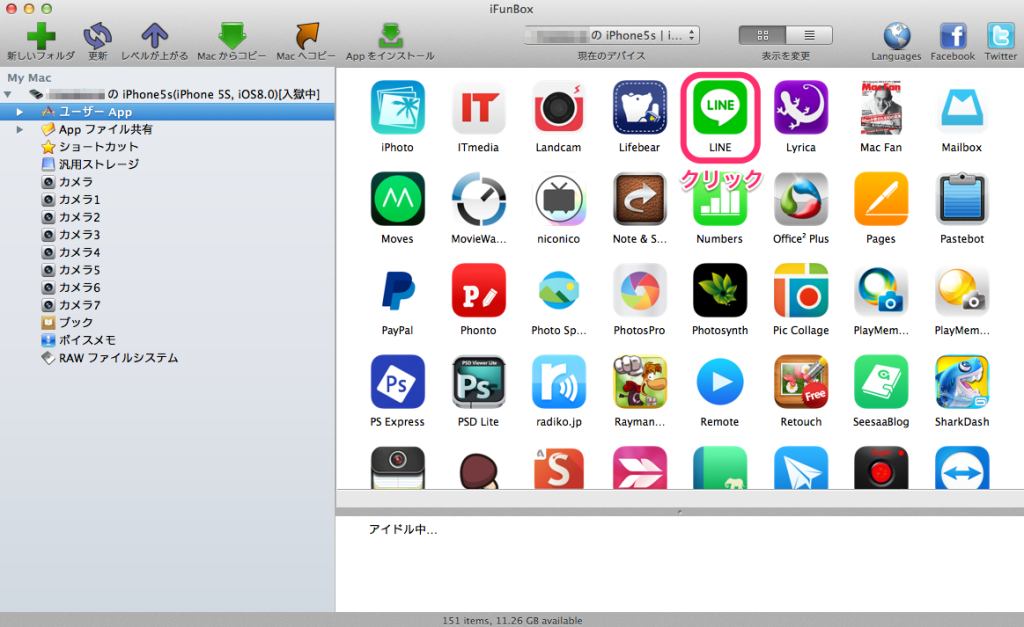The height and width of the screenshot is (627, 1024).
Task: Open the Twitter toolbar icon
Action: pyautogui.click(x=1000, y=35)
